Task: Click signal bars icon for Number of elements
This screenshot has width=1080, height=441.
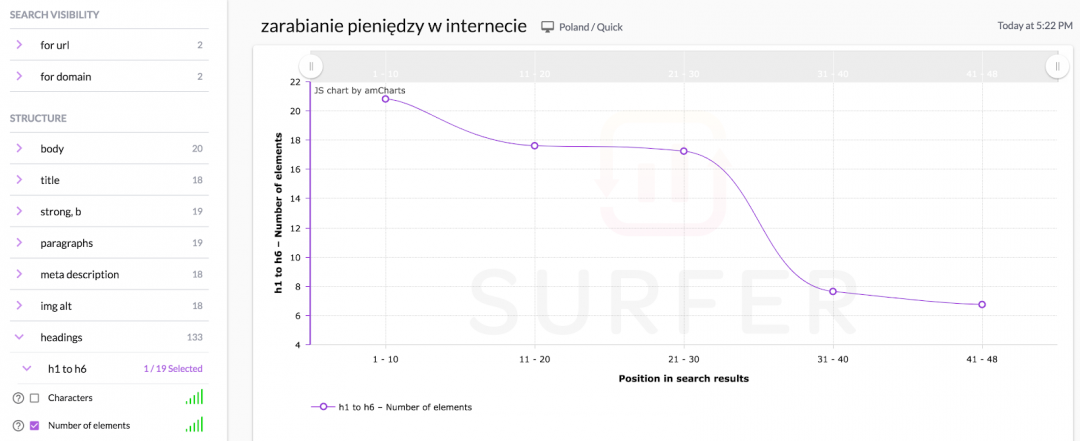Action: point(194,425)
